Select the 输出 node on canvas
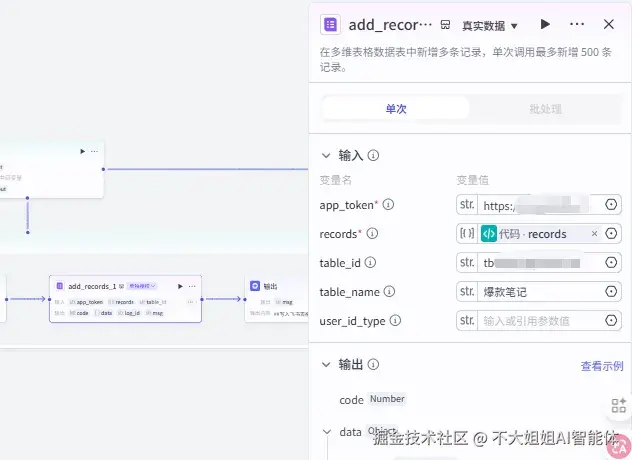The width and height of the screenshot is (632, 460). tap(276, 299)
